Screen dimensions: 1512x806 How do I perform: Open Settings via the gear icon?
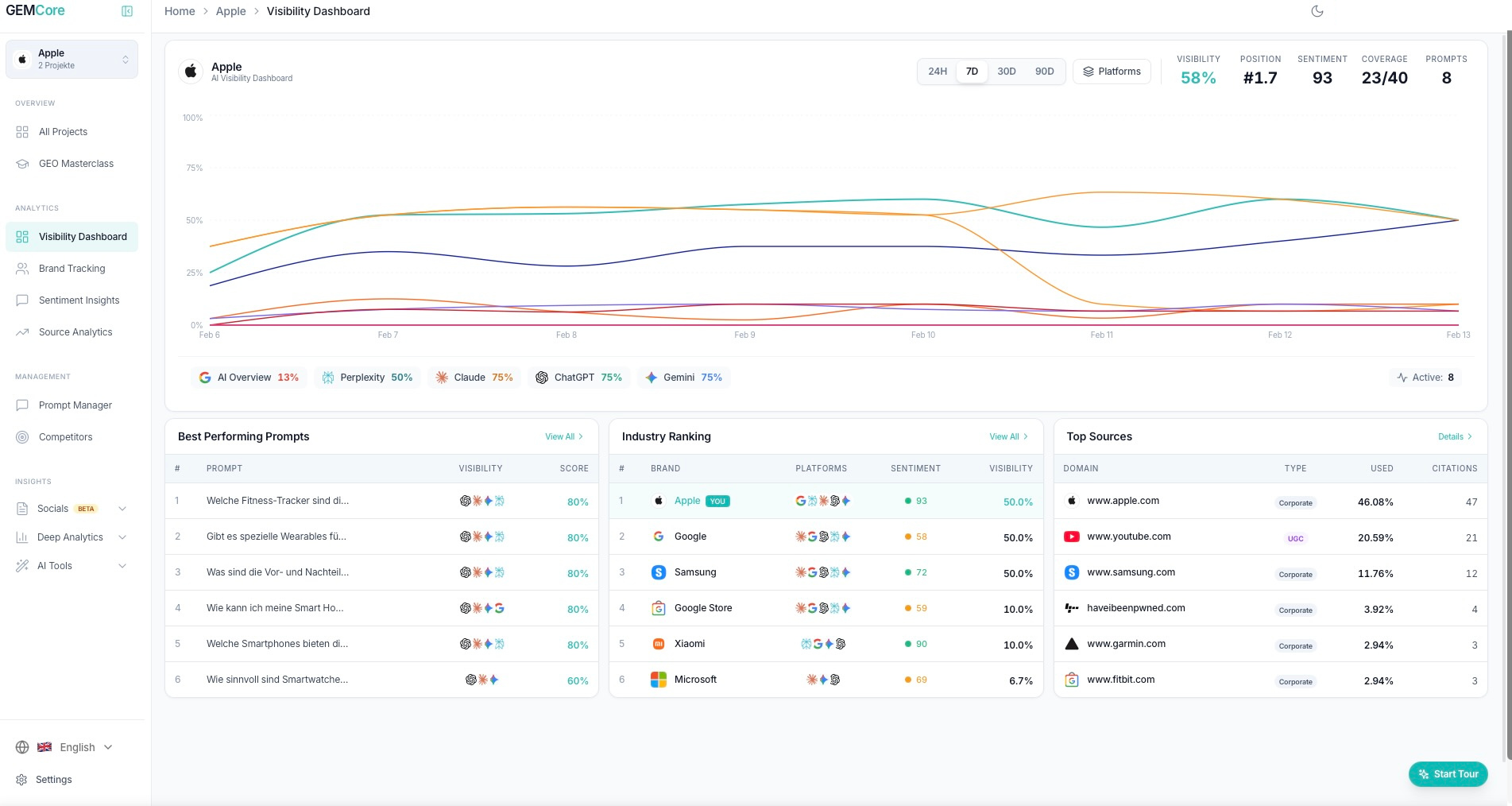point(21,780)
